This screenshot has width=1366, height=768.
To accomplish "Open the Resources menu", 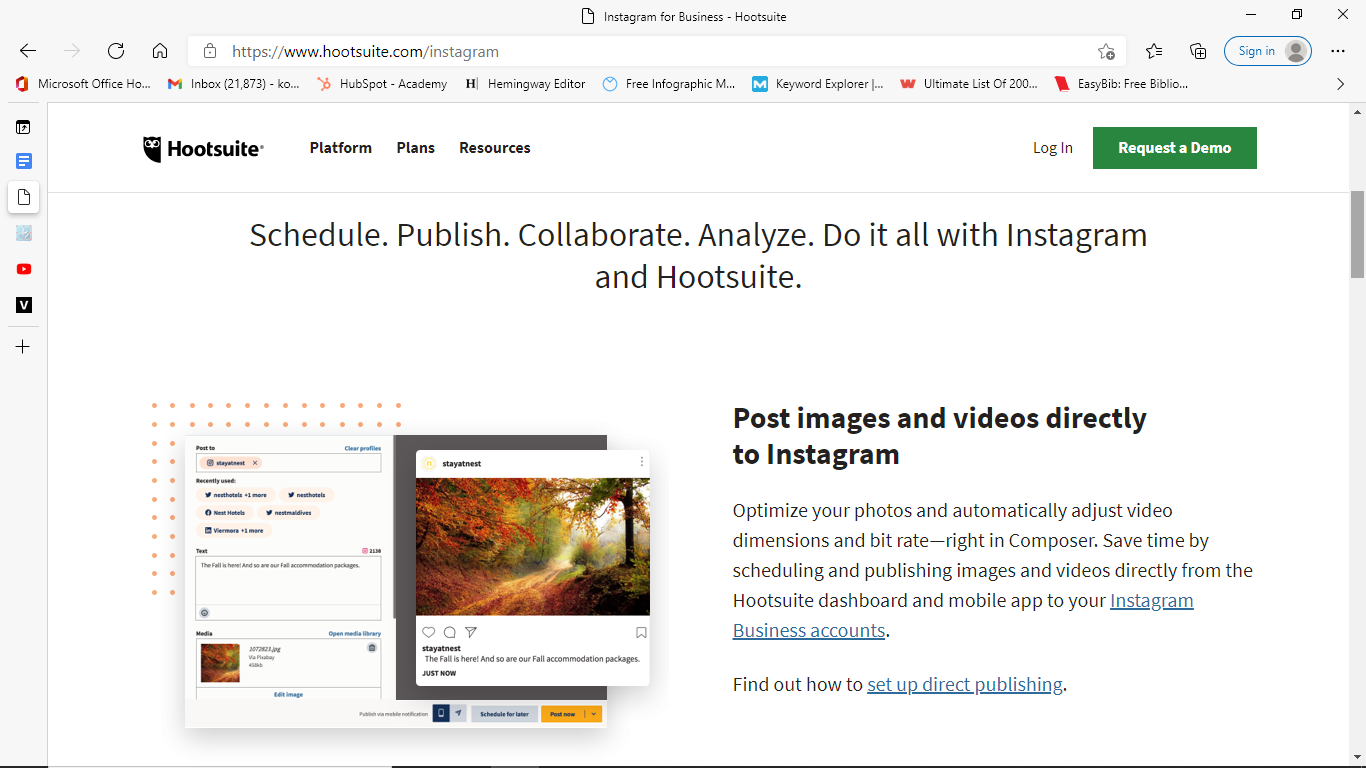I will click(x=495, y=148).
